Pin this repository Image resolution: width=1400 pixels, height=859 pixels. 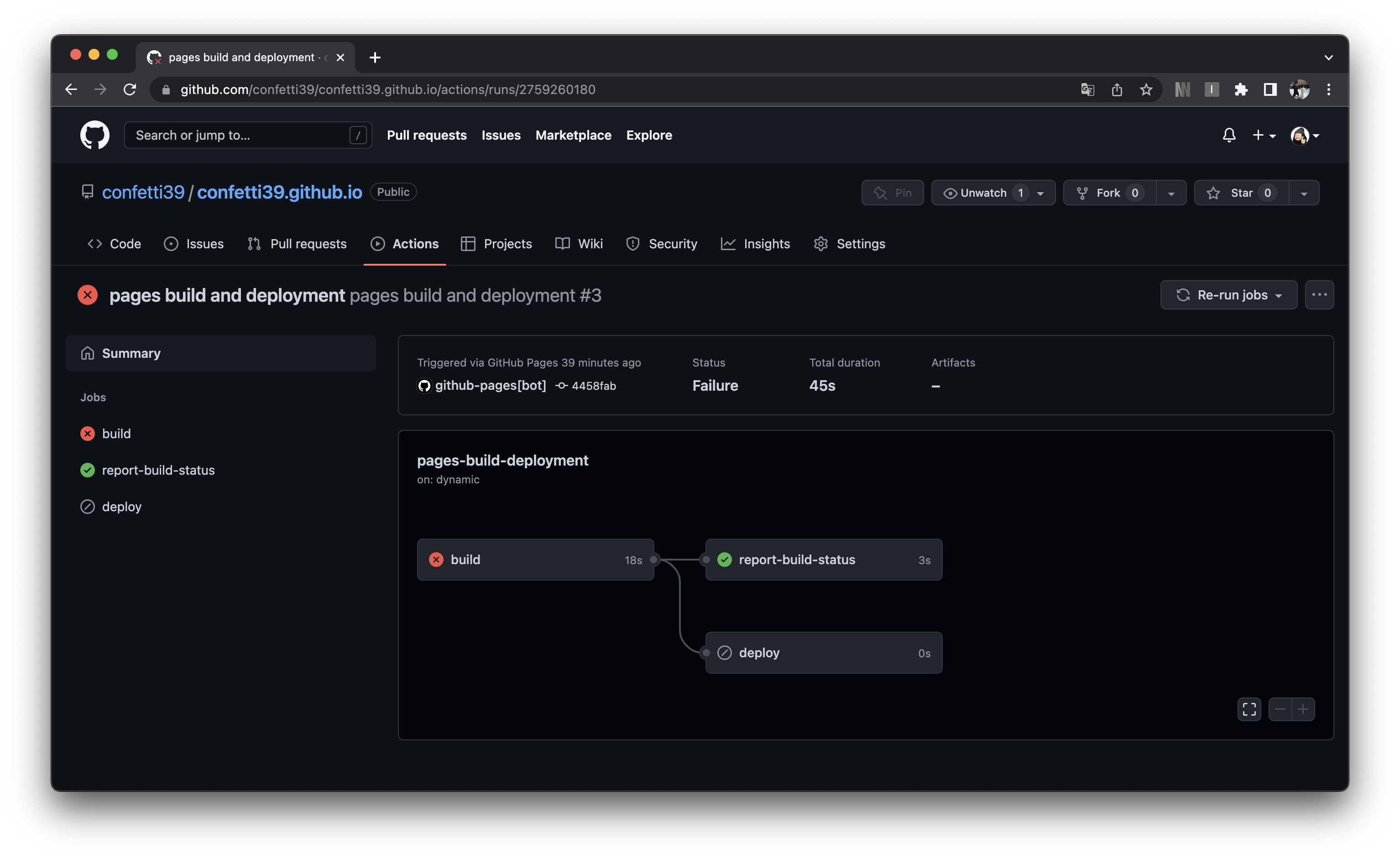pyautogui.click(x=892, y=193)
